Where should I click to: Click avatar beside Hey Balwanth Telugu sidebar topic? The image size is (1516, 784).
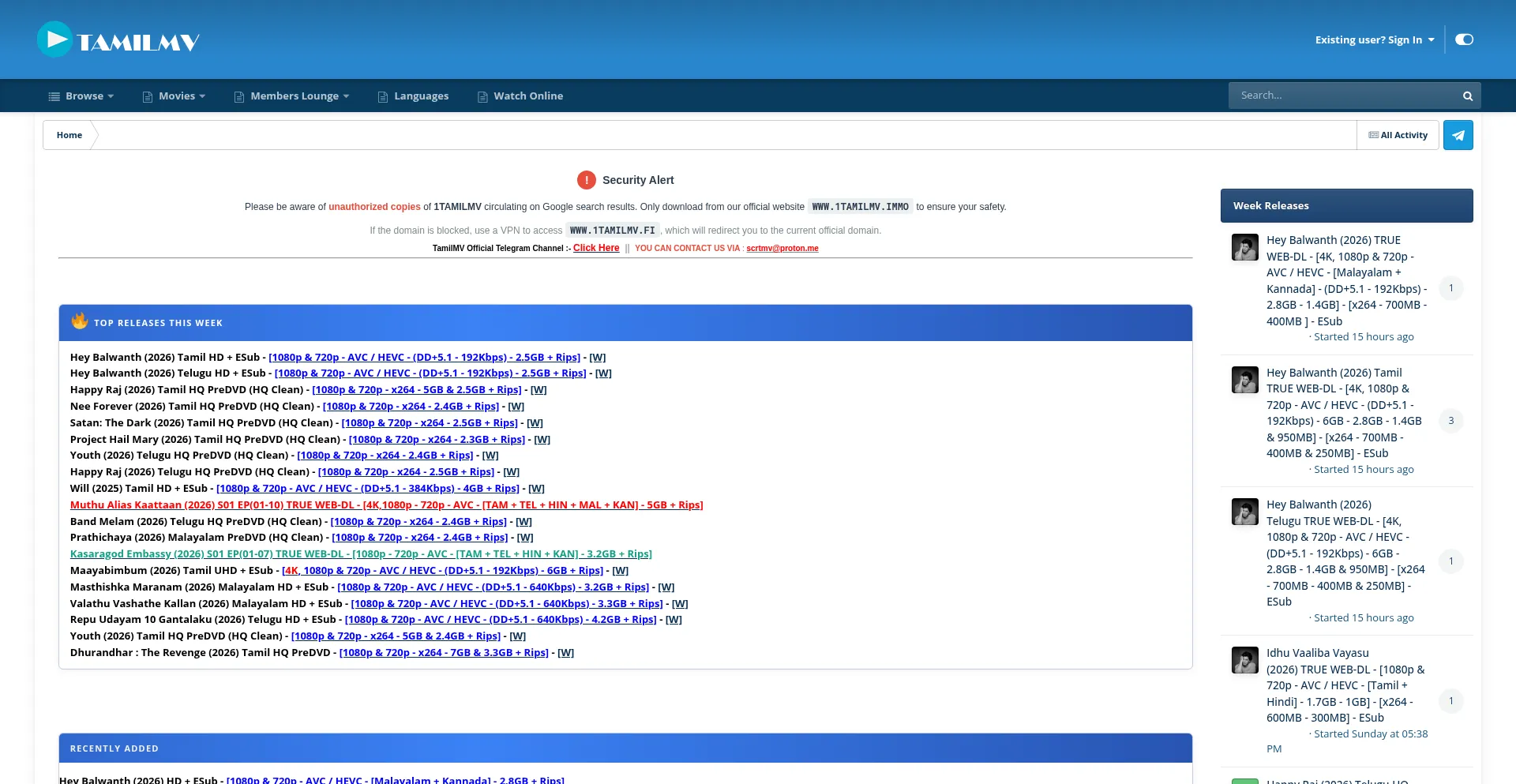point(1245,512)
